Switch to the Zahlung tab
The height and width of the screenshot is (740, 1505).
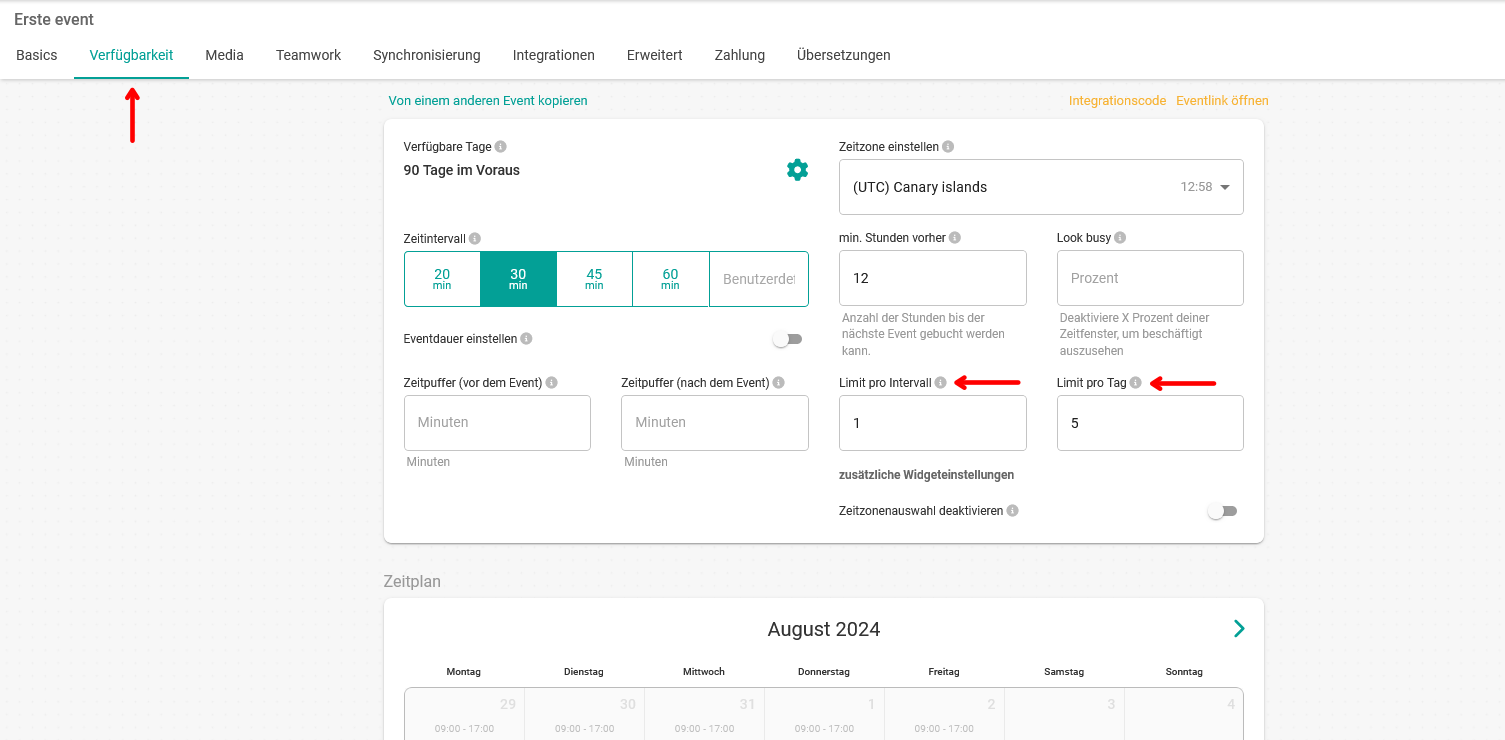point(740,55)
